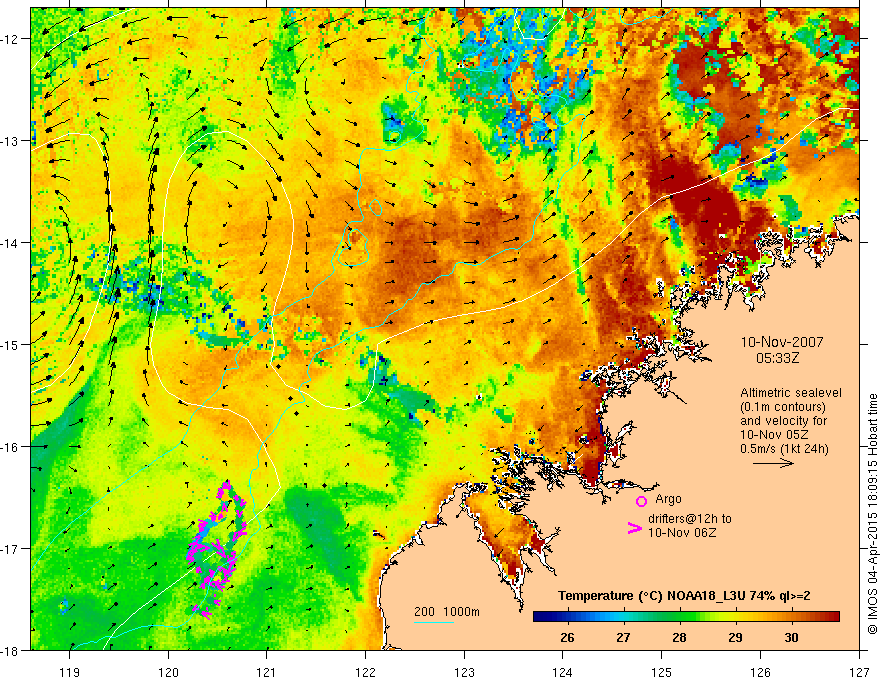Click latitude axis label -18
Image resolution: width=880 pixels, height=680 pixels.
pos(11,650)
